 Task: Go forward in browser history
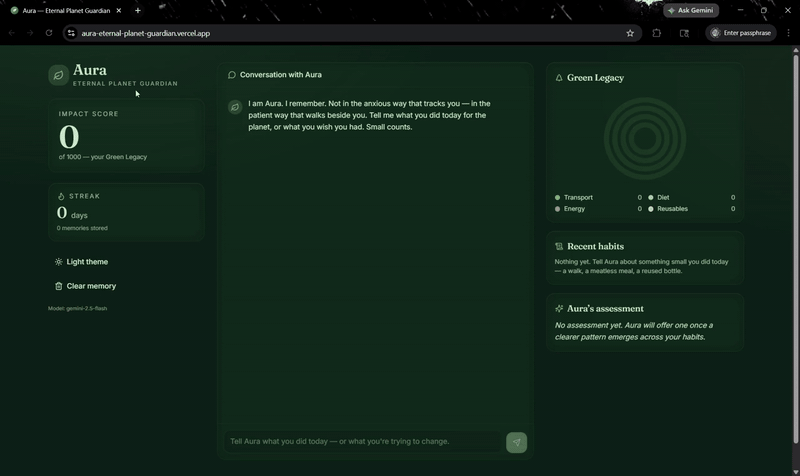point(30,33)
